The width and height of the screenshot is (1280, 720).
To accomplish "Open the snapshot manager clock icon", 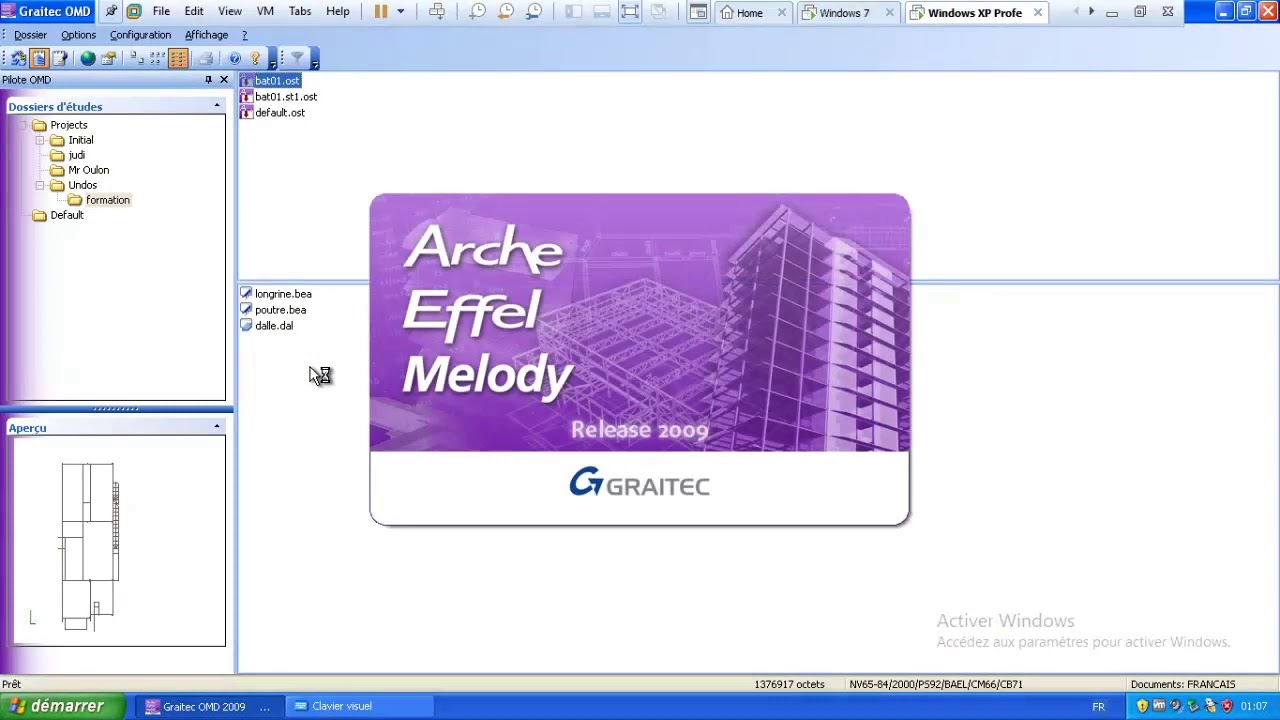I will click(534, 12).
